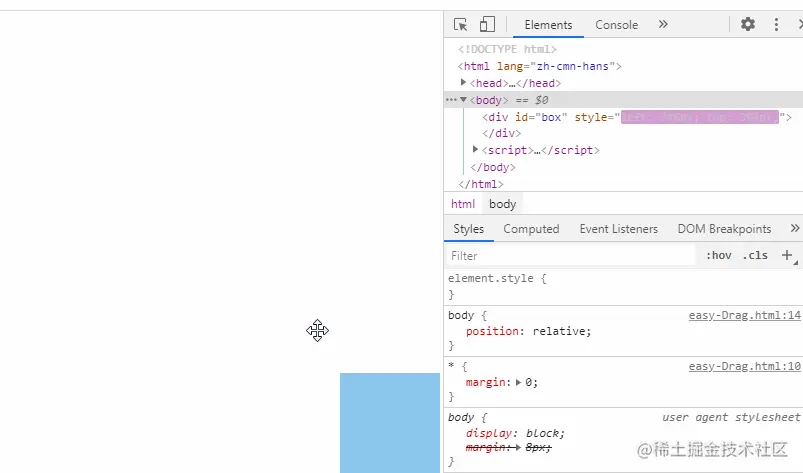This screenshot has height=473, width=803.
Task: Click the position property name
Action: pyautogui.click(x=492, y=331)
